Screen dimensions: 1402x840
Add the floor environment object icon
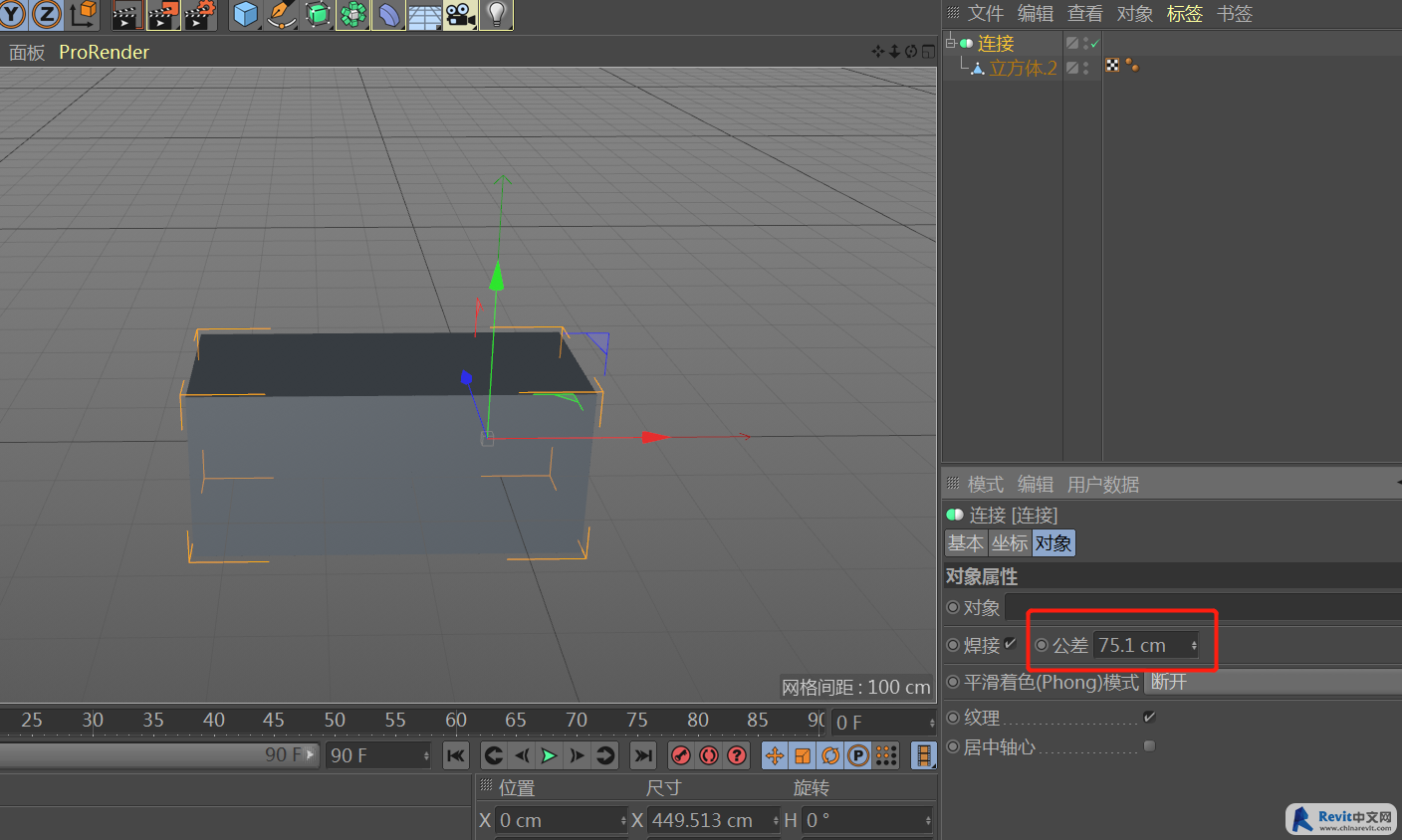coord(424,14)
